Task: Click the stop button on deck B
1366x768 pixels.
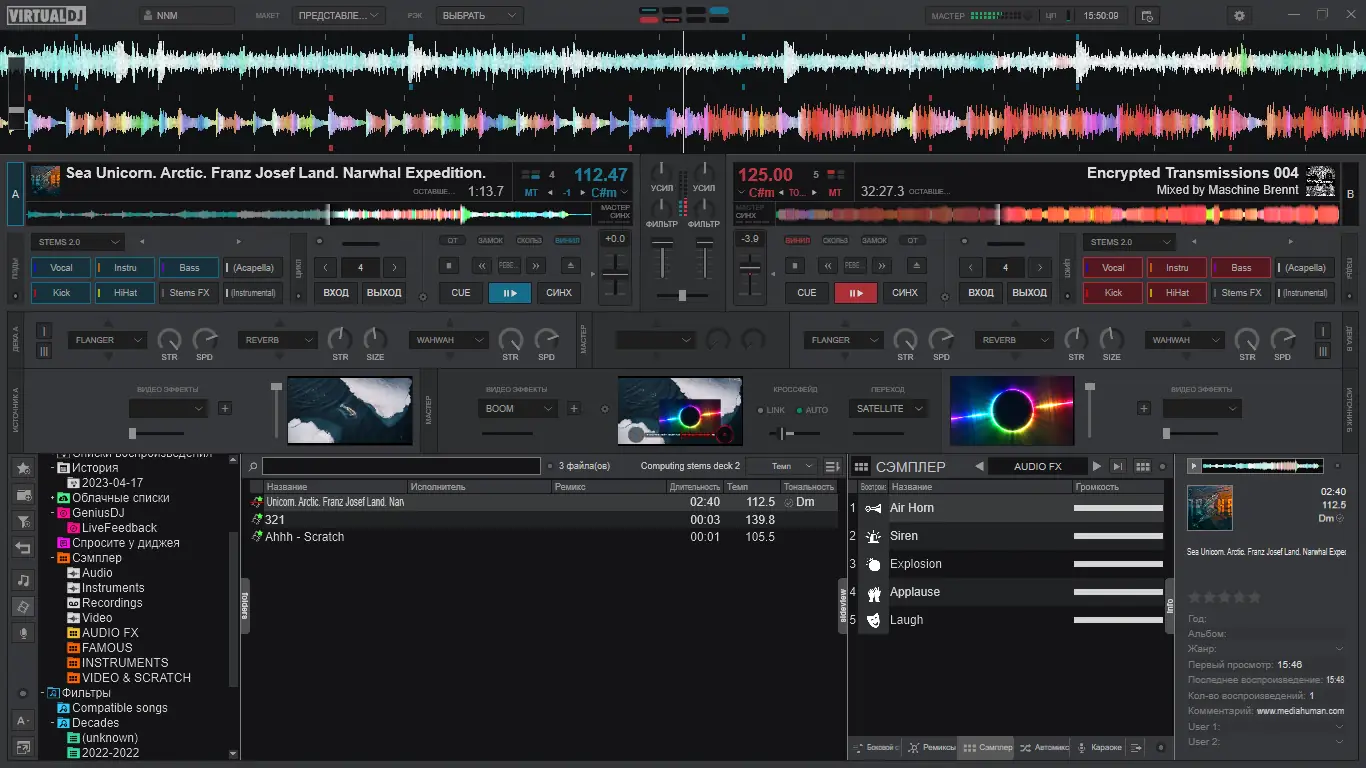Action: tap(795, 266)
